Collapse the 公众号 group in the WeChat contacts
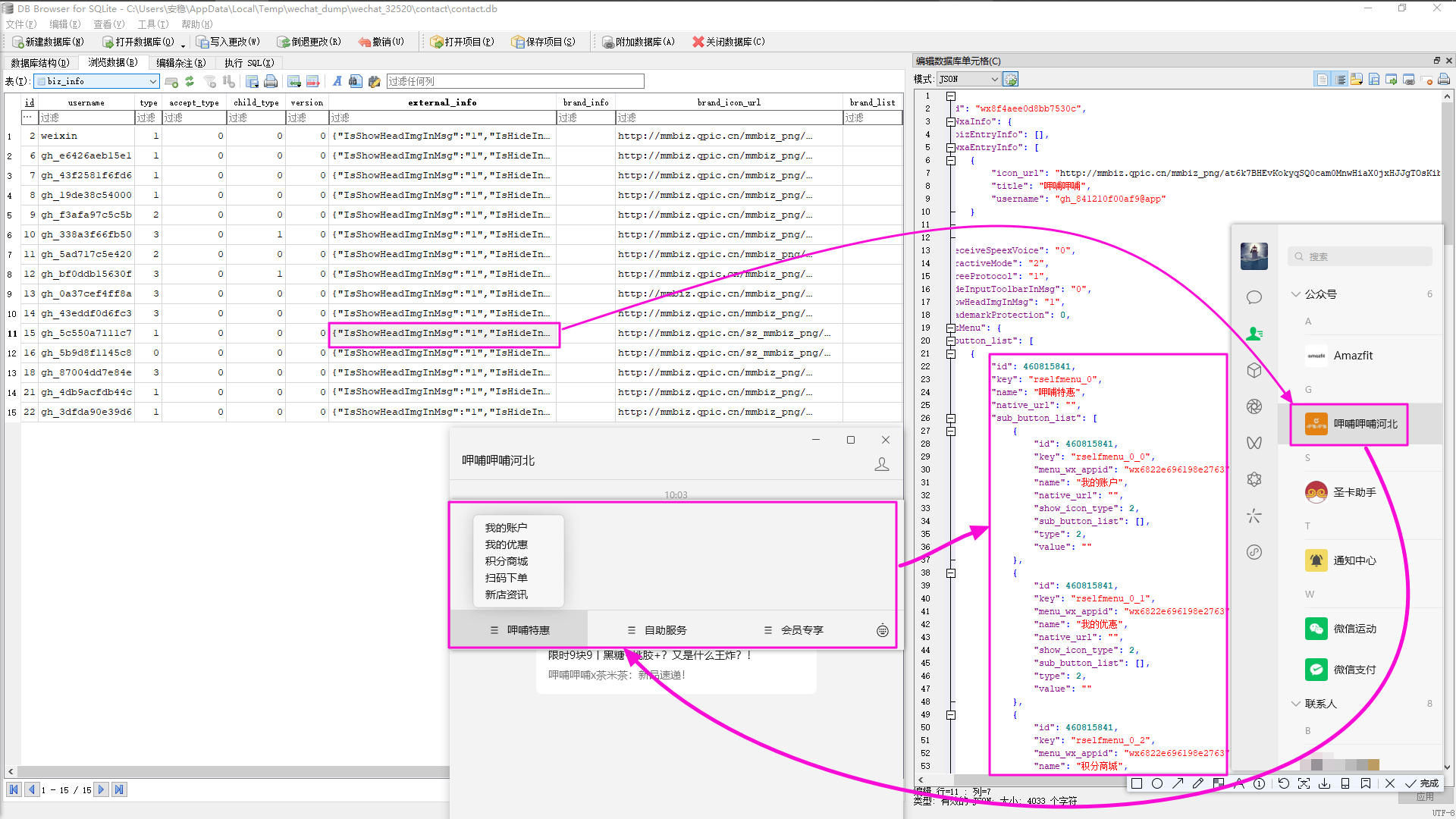The width and height of the screenshot is (1456, 819). click(1296, 294)
